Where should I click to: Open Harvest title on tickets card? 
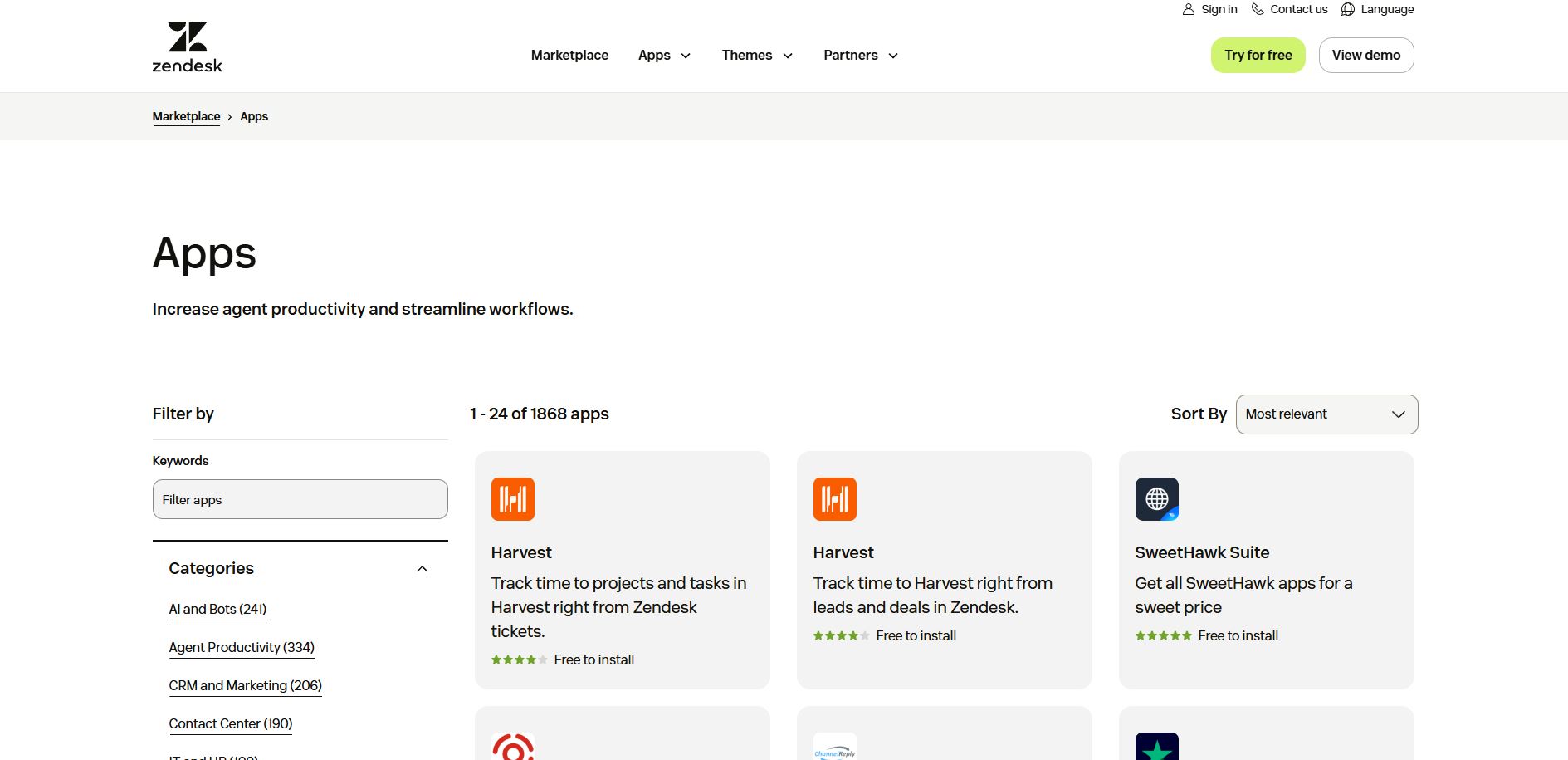(x=521, y=552)
